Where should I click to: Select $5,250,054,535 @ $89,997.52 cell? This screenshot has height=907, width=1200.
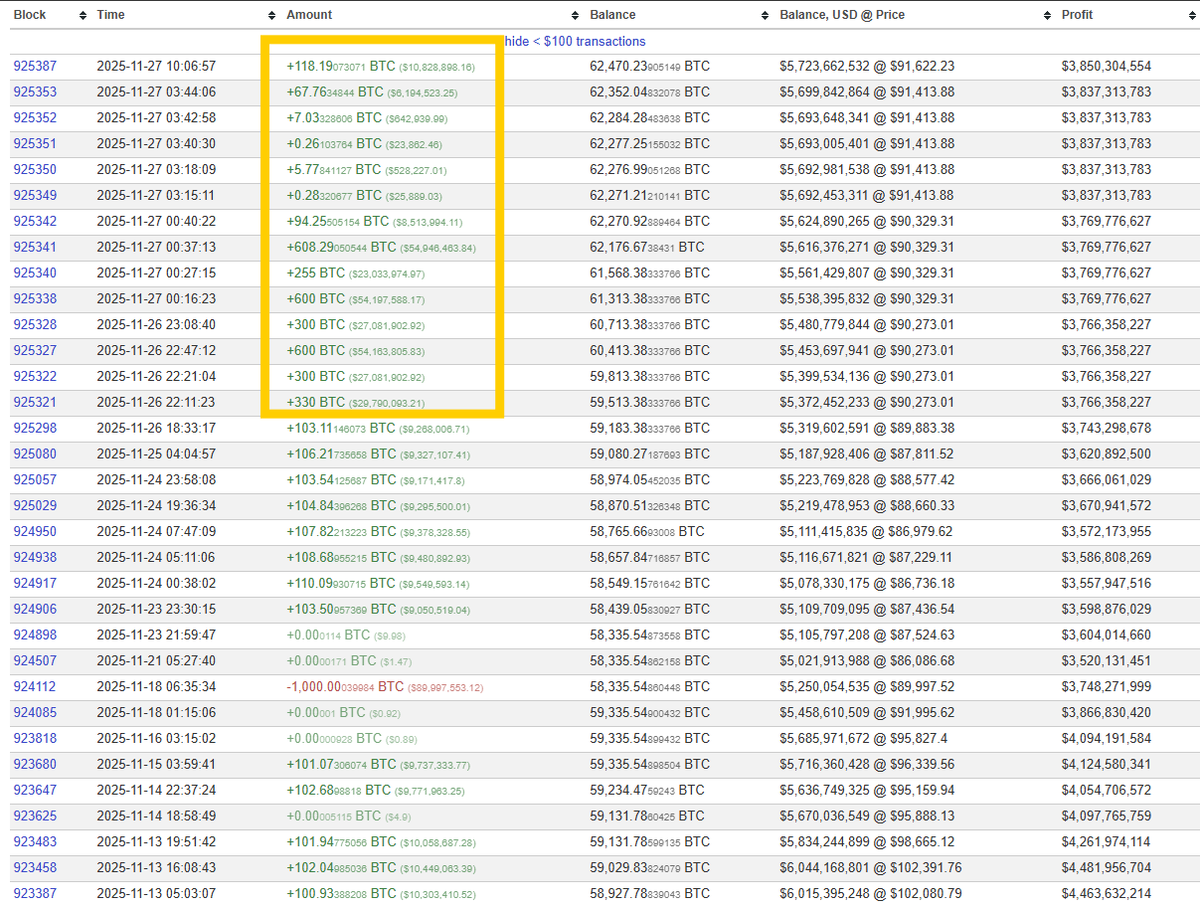click(x=867, y=687)
